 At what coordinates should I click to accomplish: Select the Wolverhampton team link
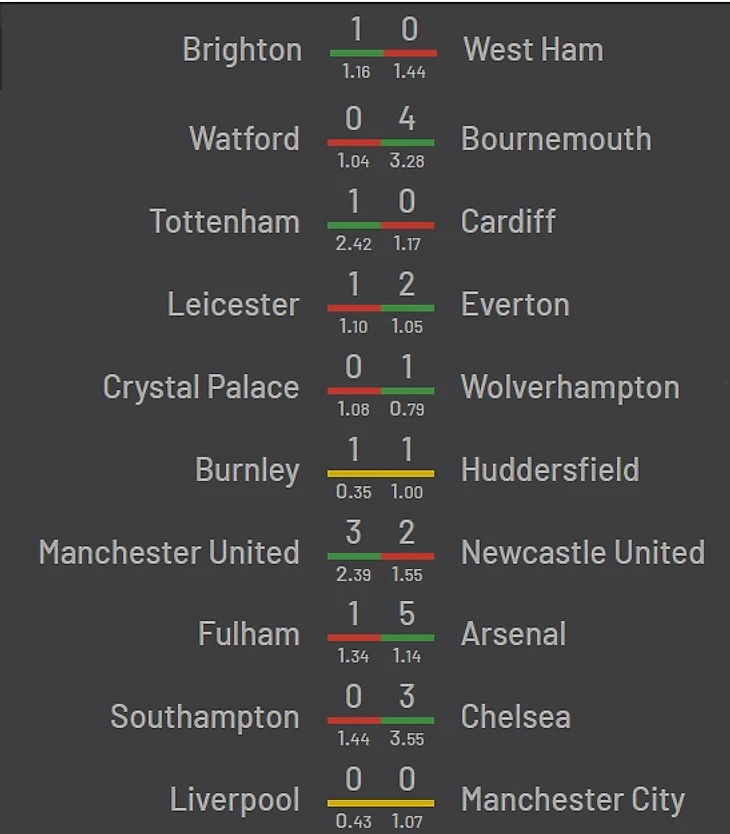[570, 387]
